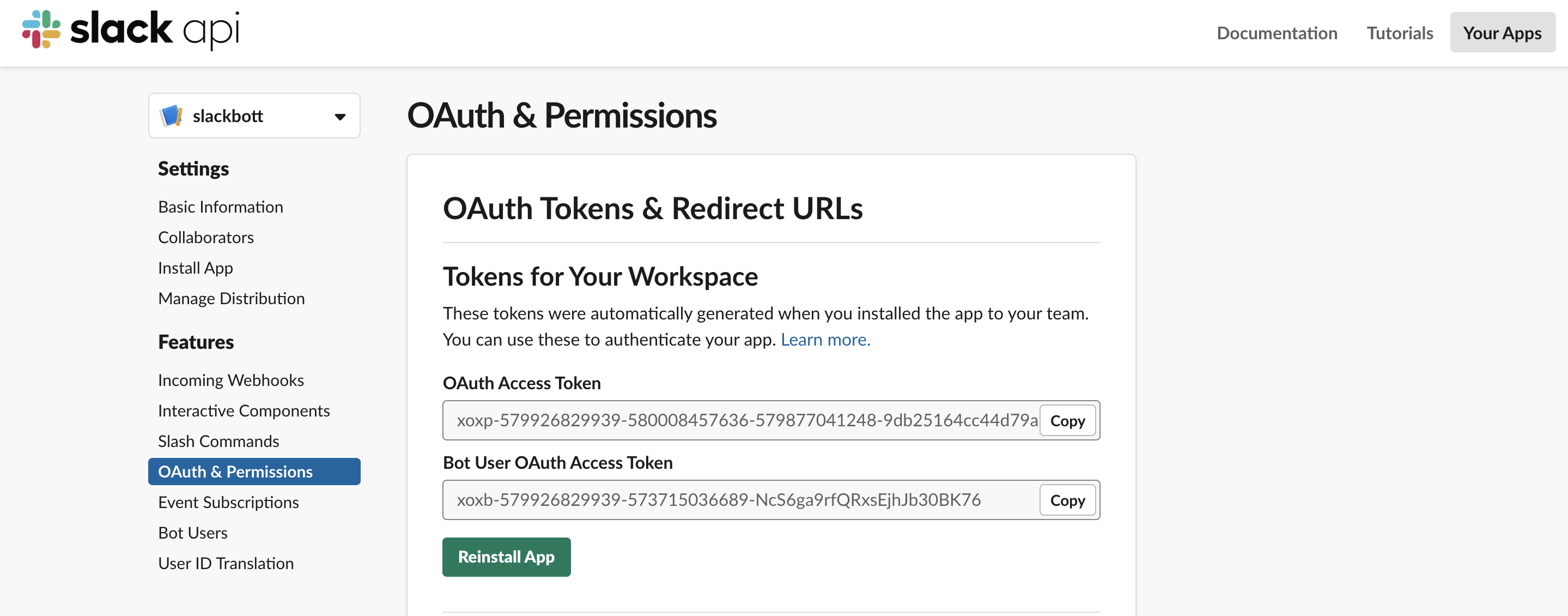The width and height of the screenshot is (1568, 616).
Task: Open Basic Information settings
Action: [x=220, y=207]
